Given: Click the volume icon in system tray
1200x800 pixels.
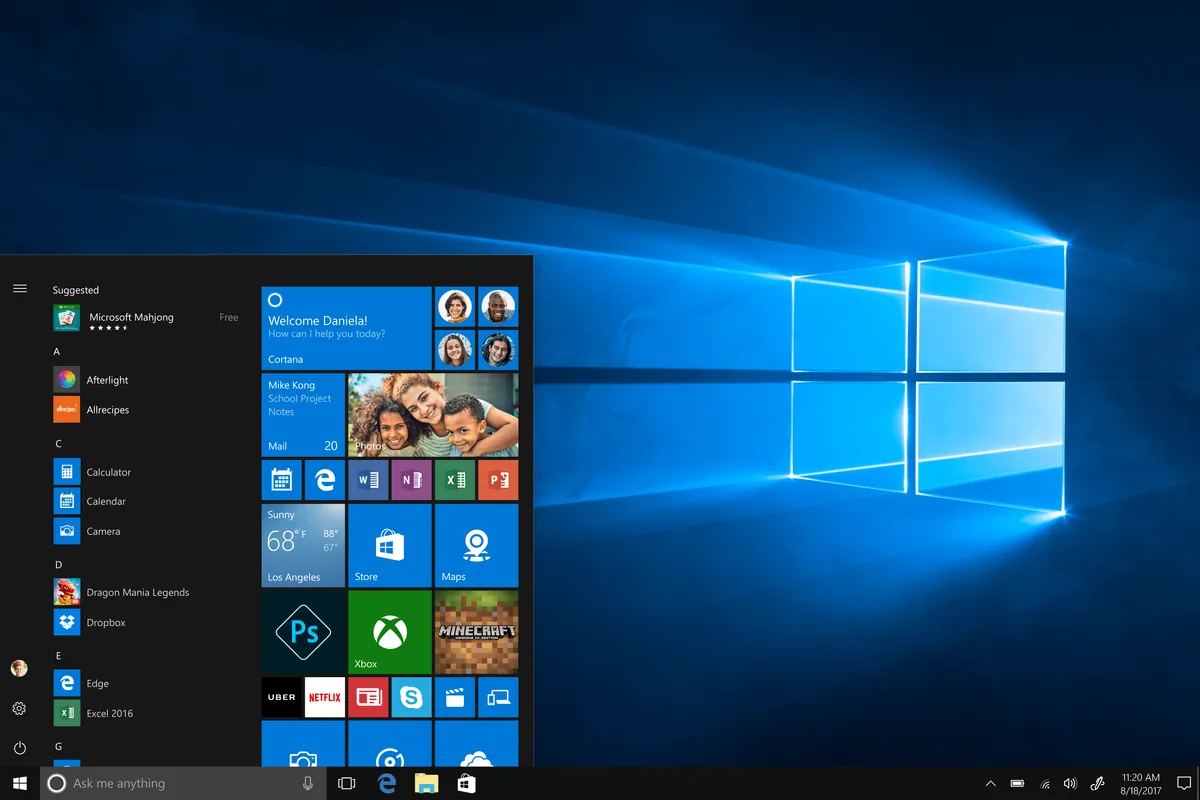Looking at the screenshot, I should click(x=1070, y=784).
